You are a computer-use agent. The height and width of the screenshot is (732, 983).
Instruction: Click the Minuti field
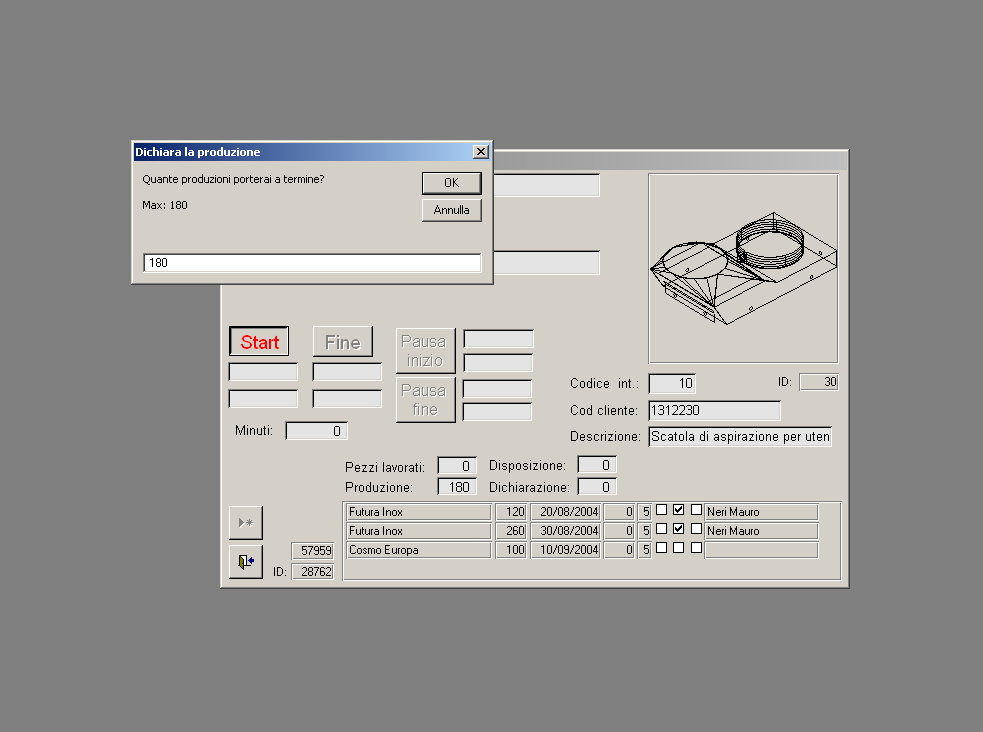[x=317, y=431]
